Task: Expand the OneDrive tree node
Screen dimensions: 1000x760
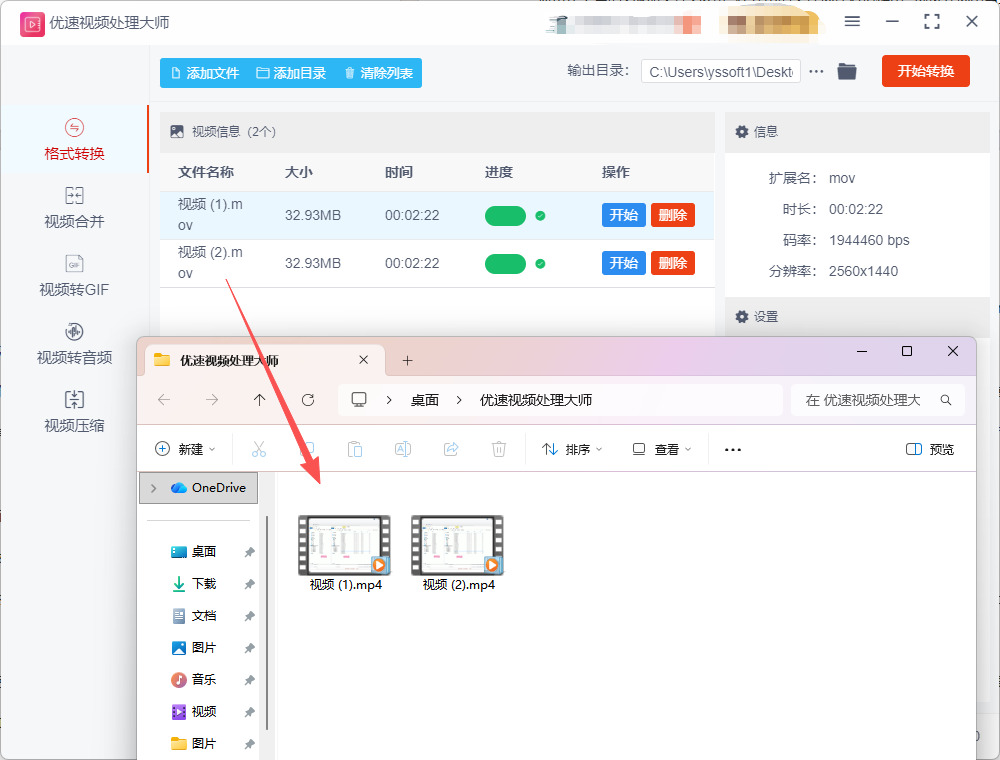Action: (x=153, y=488)
